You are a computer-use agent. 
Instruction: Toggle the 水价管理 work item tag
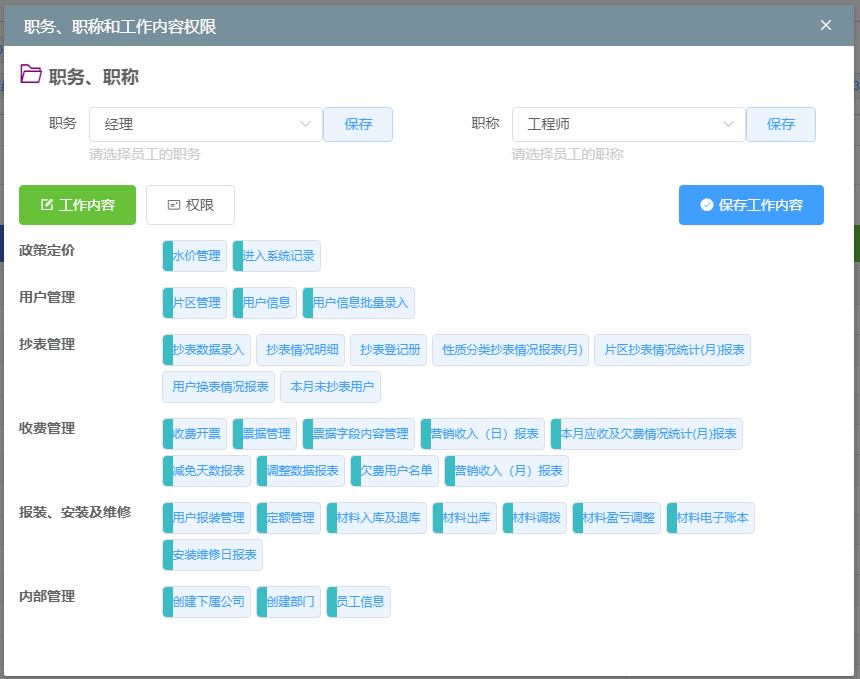coord(195,256)
